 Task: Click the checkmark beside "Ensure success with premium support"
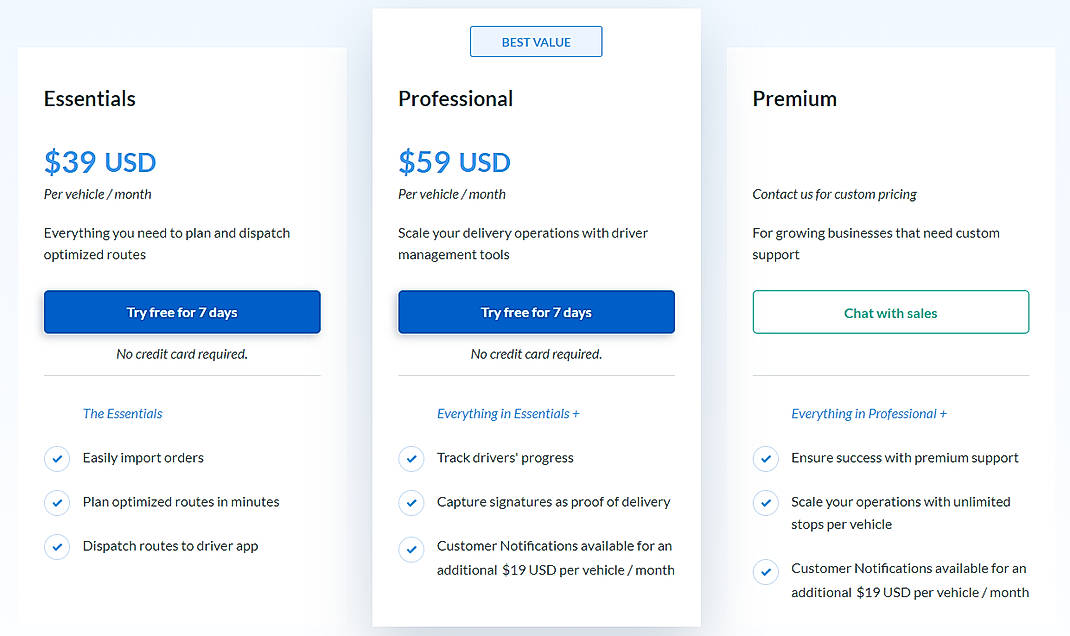766,458
